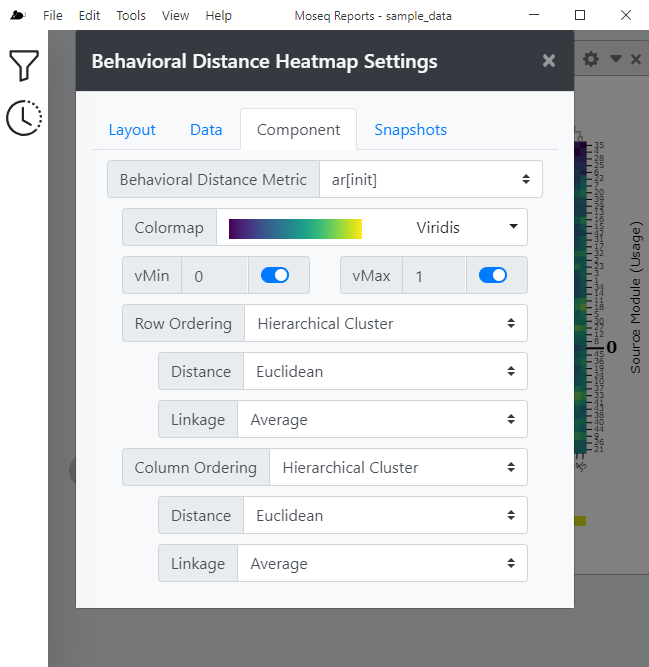Close the Heatmap Settings dialog with X
This screenshot has height=667, width=649.
tap(549, 61)
